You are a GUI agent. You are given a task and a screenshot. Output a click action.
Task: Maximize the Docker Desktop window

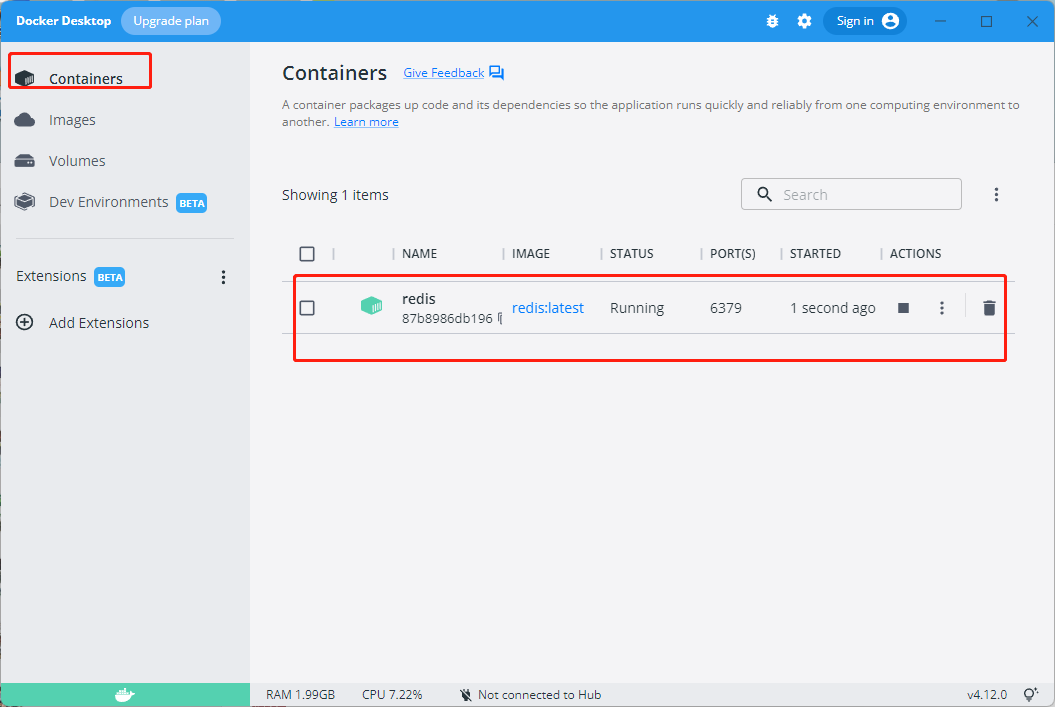(x=986, y=22)
